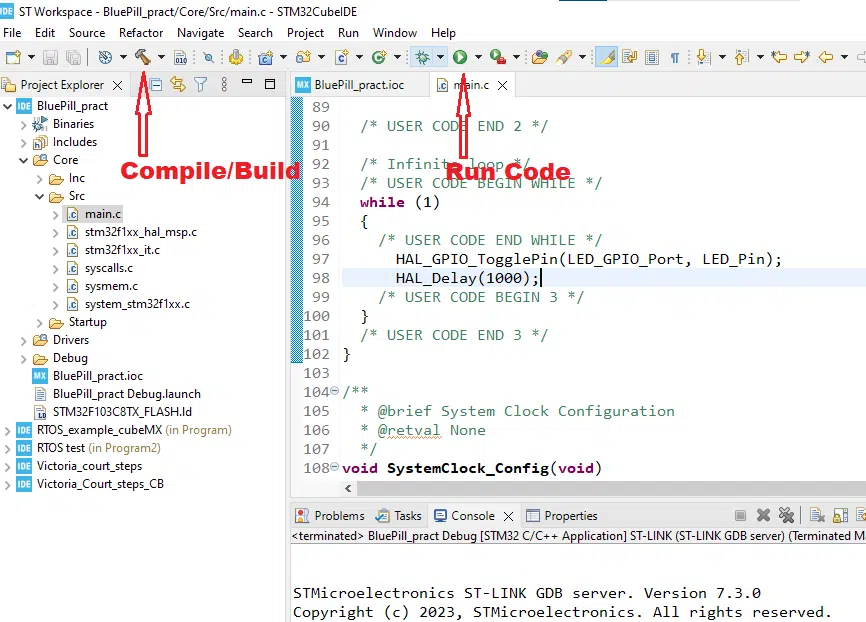The height and width of the screenshot is (622, 866).
Task: Click the Open Type icon
Action: [x=540, y=57]
